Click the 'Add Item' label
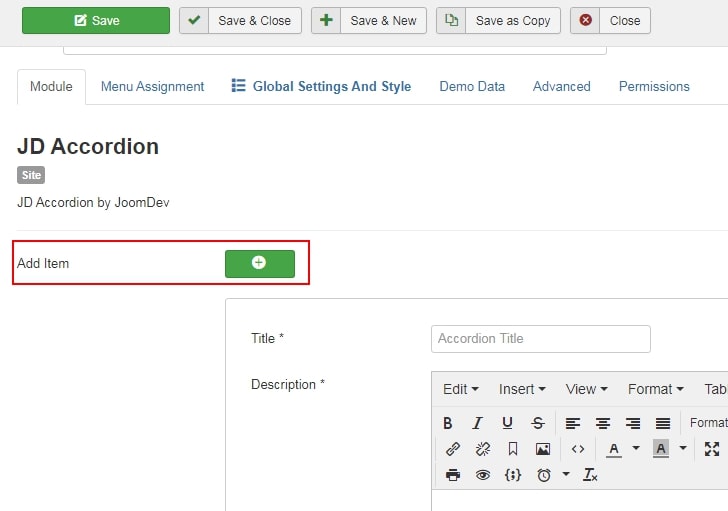Screen dimensions: 728x511 43,264
